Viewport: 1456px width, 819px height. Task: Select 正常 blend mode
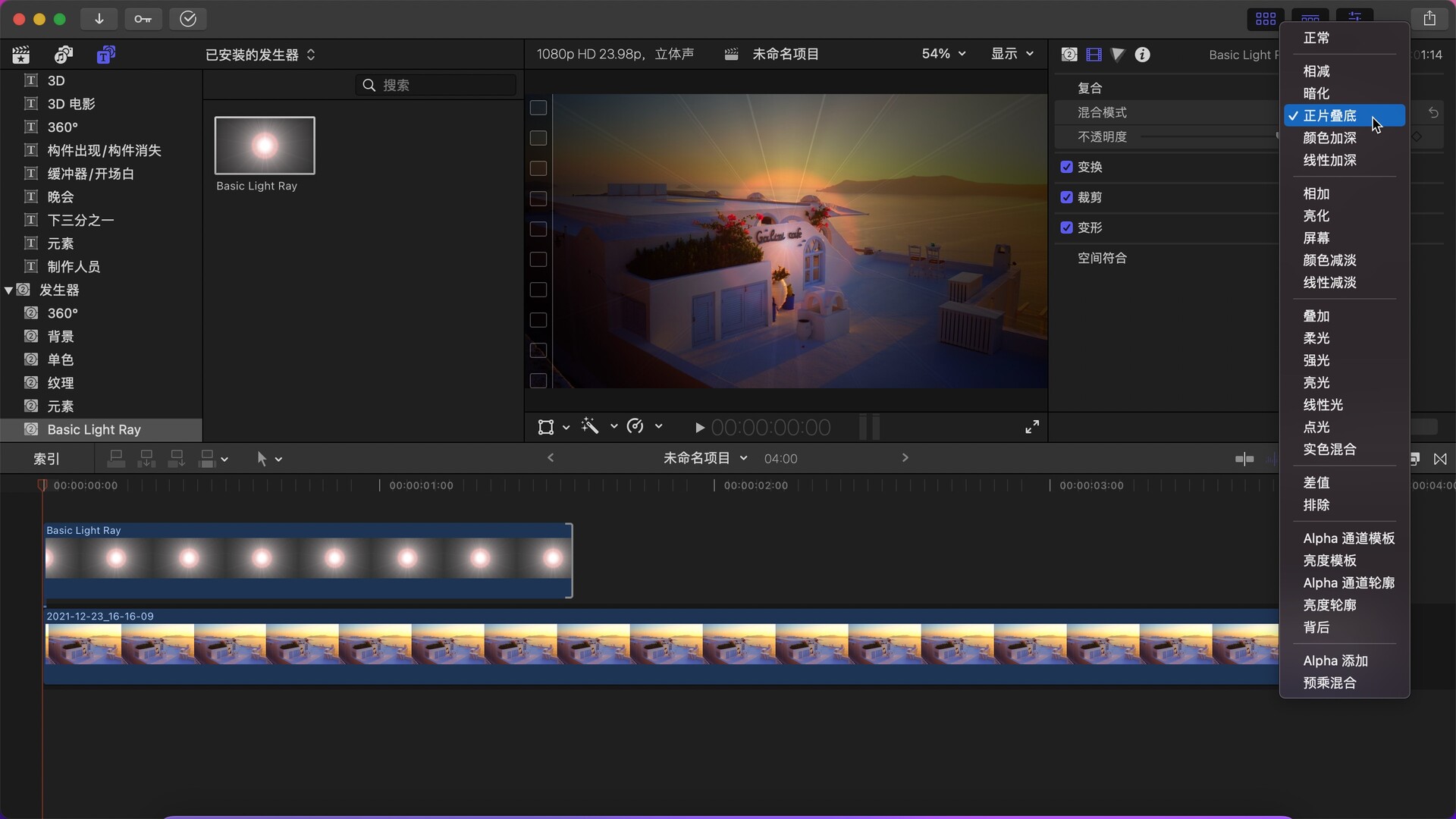point(1344,38)
